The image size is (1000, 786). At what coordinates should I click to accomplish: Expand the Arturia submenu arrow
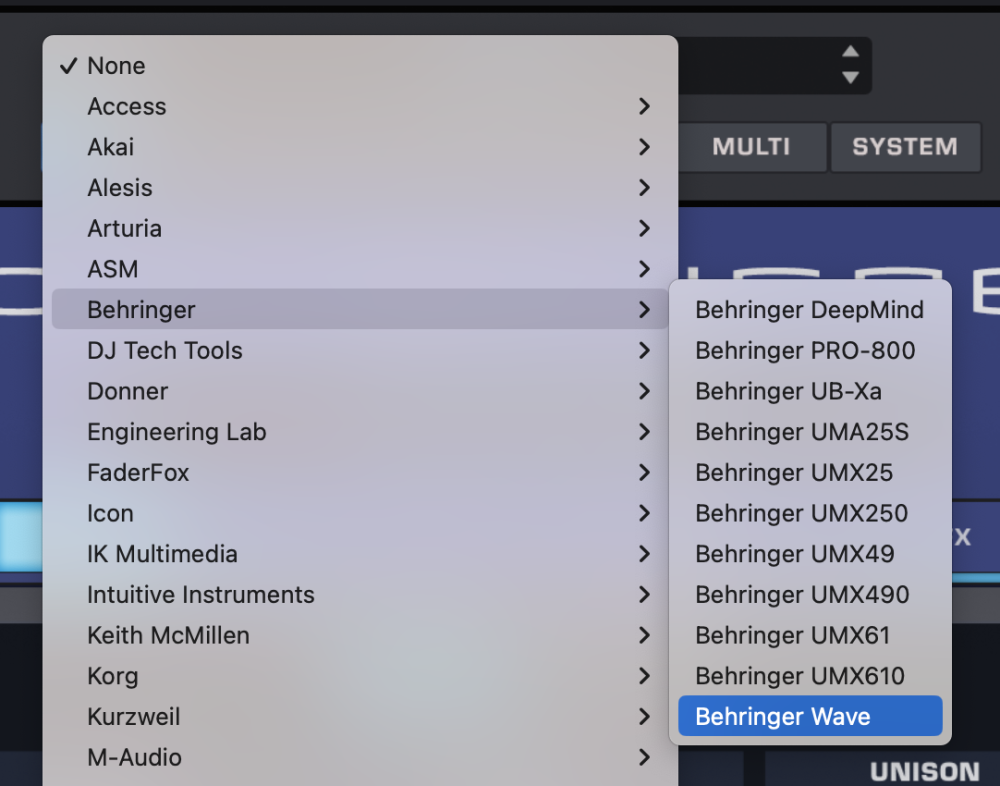click(x=644, y=229)
